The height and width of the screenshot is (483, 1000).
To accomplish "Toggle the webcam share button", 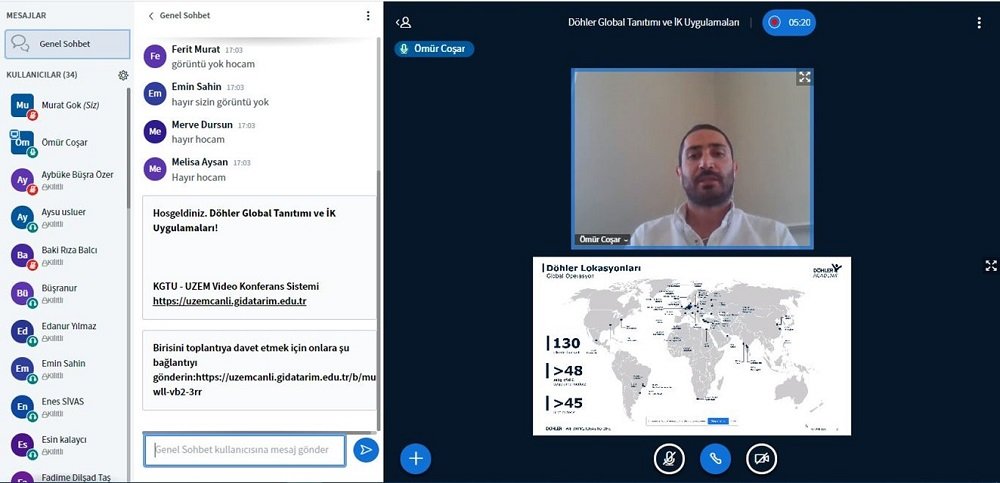I will tap(761, 459).
